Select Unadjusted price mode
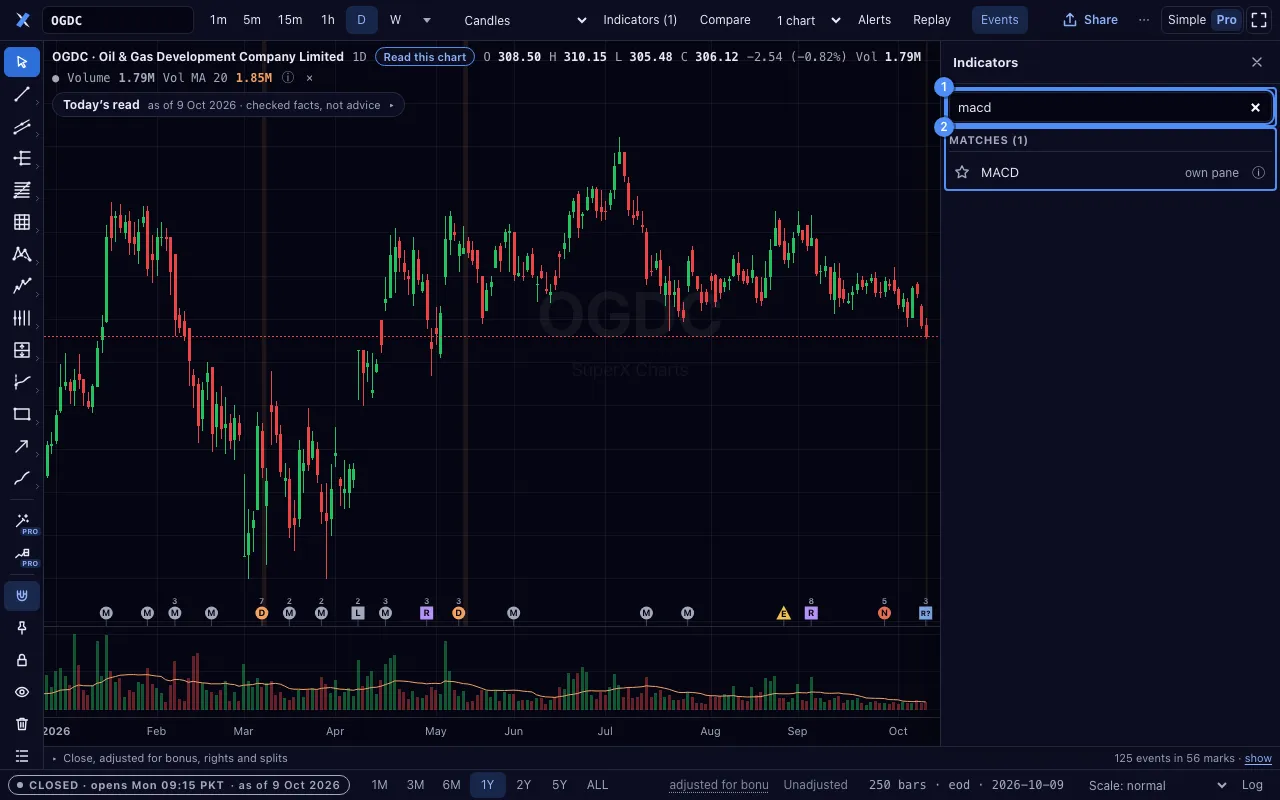The width and height of the screenshot is (1280, 800). click(x=815, y=785)
